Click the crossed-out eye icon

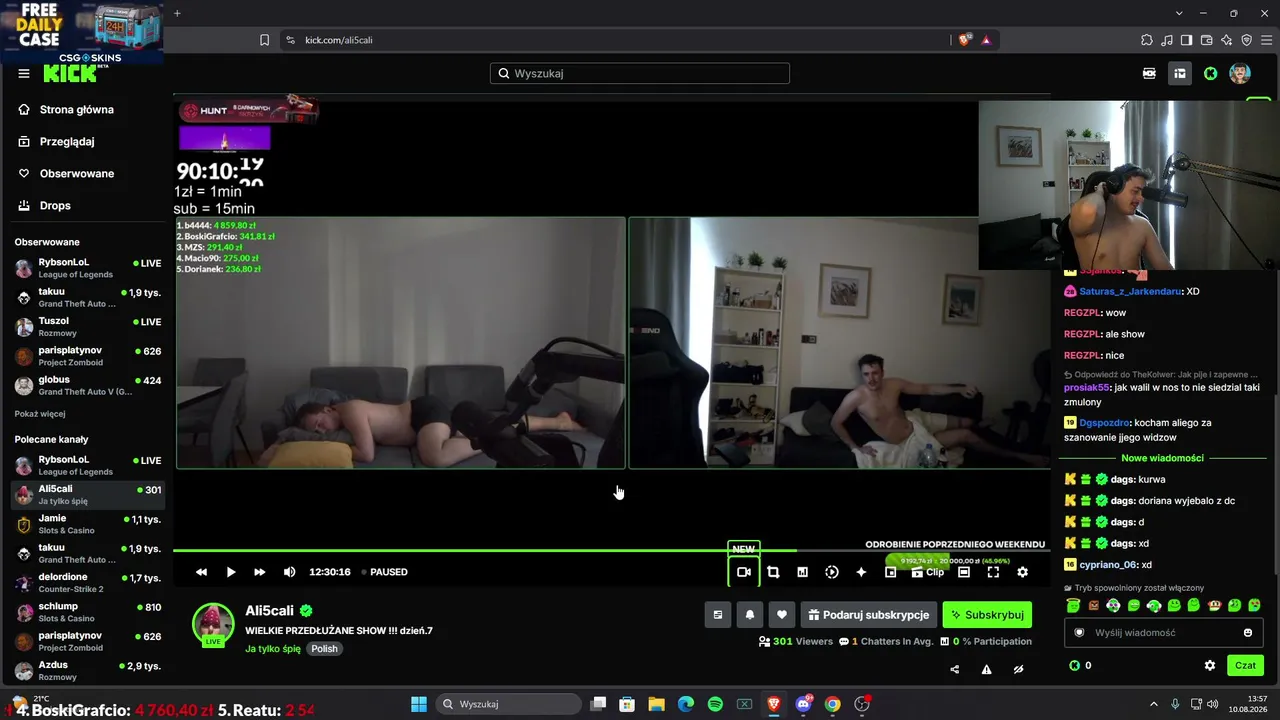click(1018, 670)
